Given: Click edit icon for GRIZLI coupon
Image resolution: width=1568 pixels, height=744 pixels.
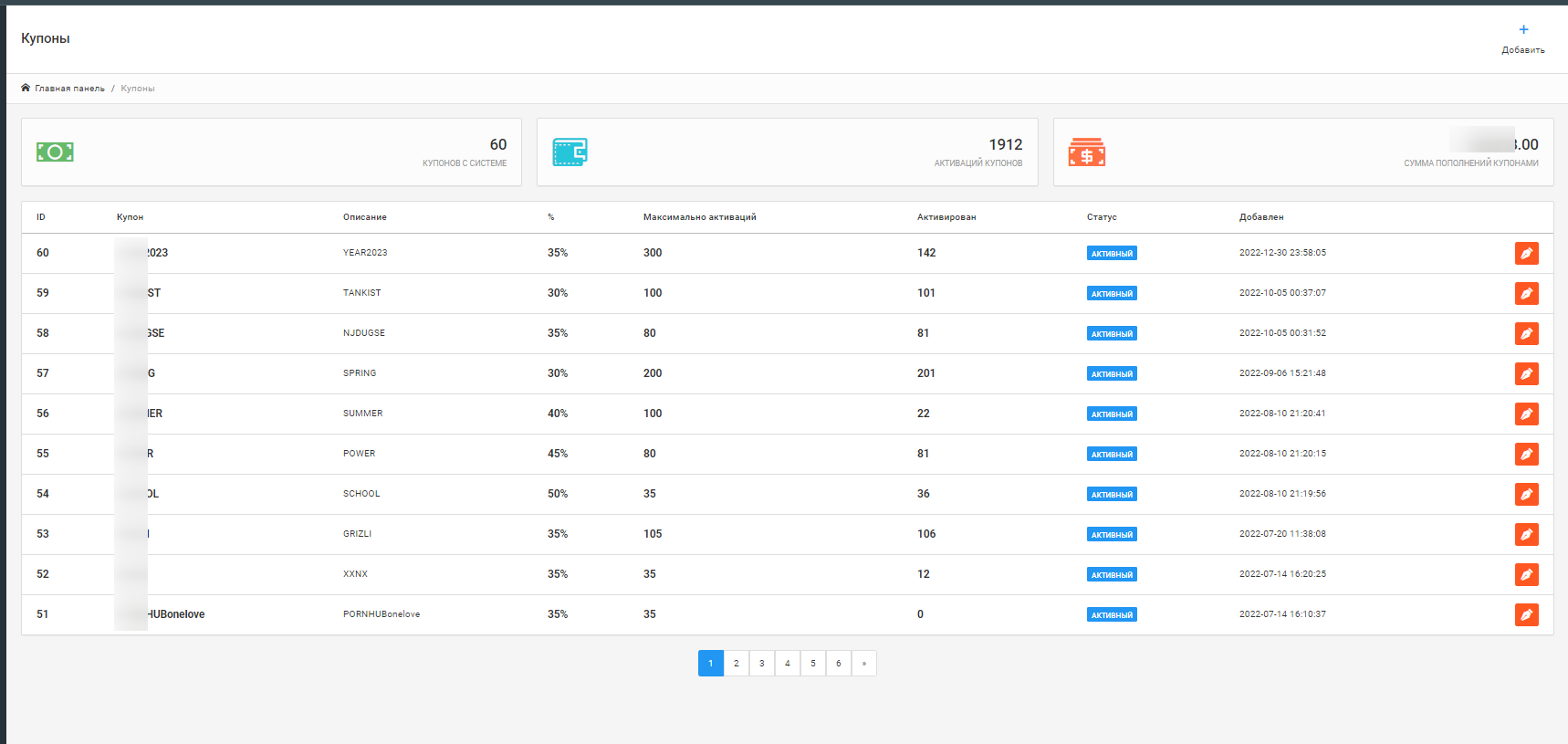Looking at the screenshot, I should point(1526,535).
